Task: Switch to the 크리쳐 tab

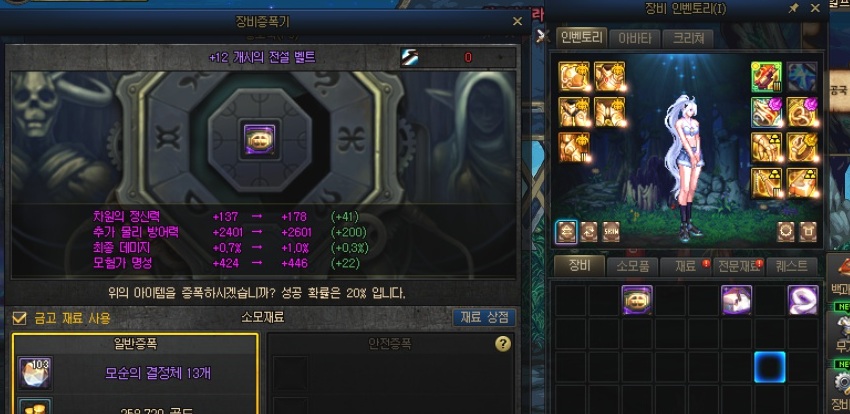Action: [688, 38]
